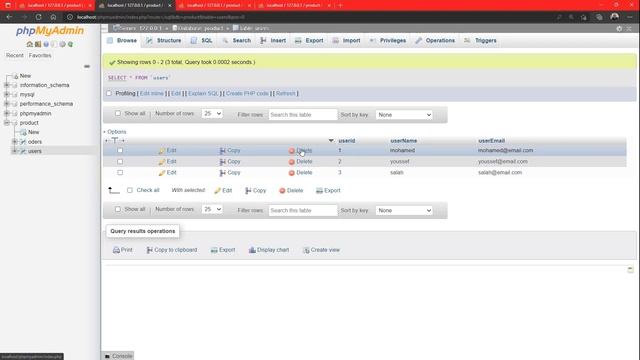Image resolution: width=640 pixels, height=360 pixels.
Task: Open column options arrow before userid
Action: tap(331, 140)
